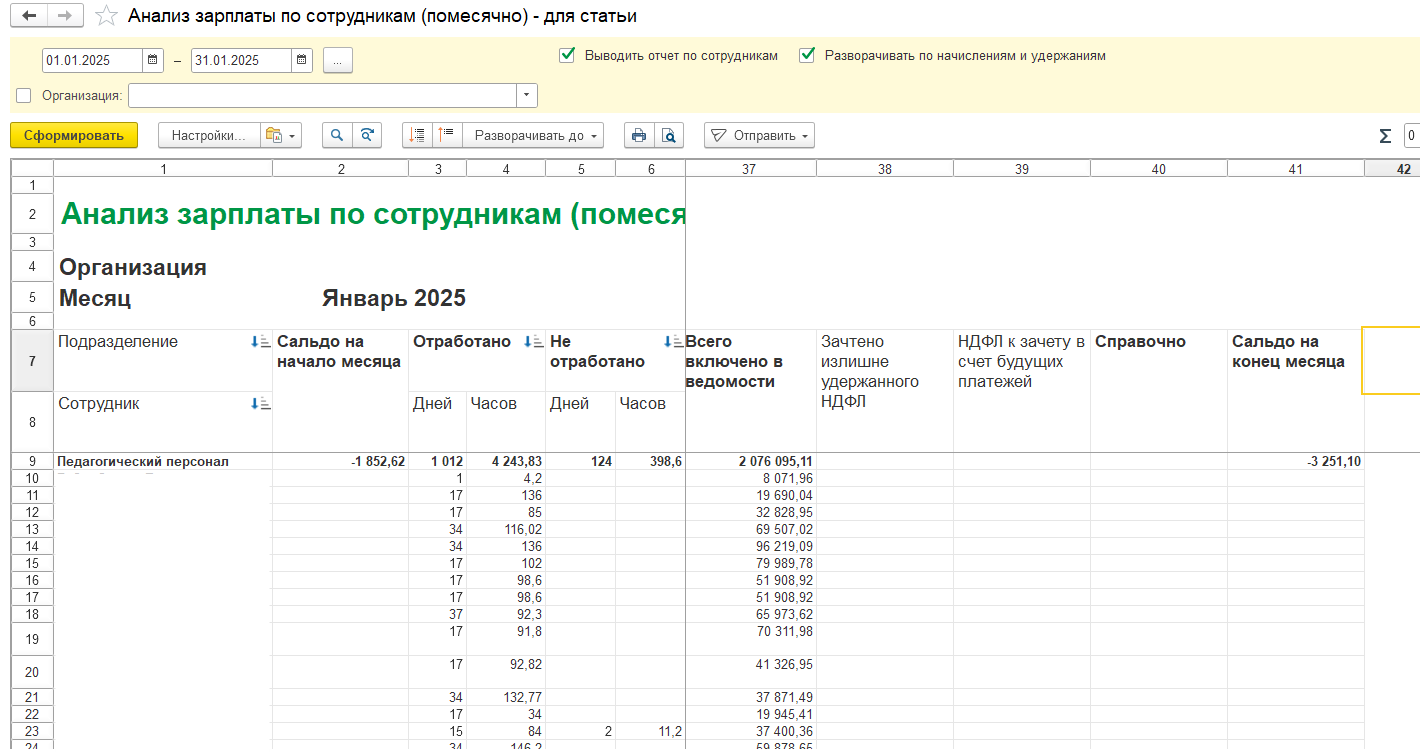Select column header 1

click(x=163, y=169)
